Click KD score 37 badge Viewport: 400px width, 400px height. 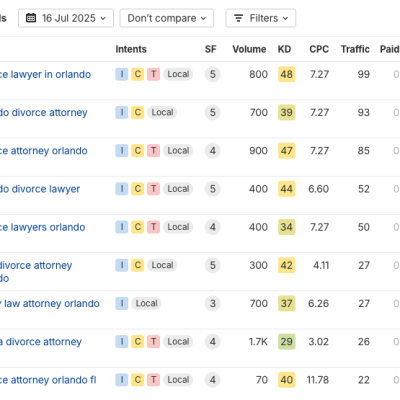[287, 304]
